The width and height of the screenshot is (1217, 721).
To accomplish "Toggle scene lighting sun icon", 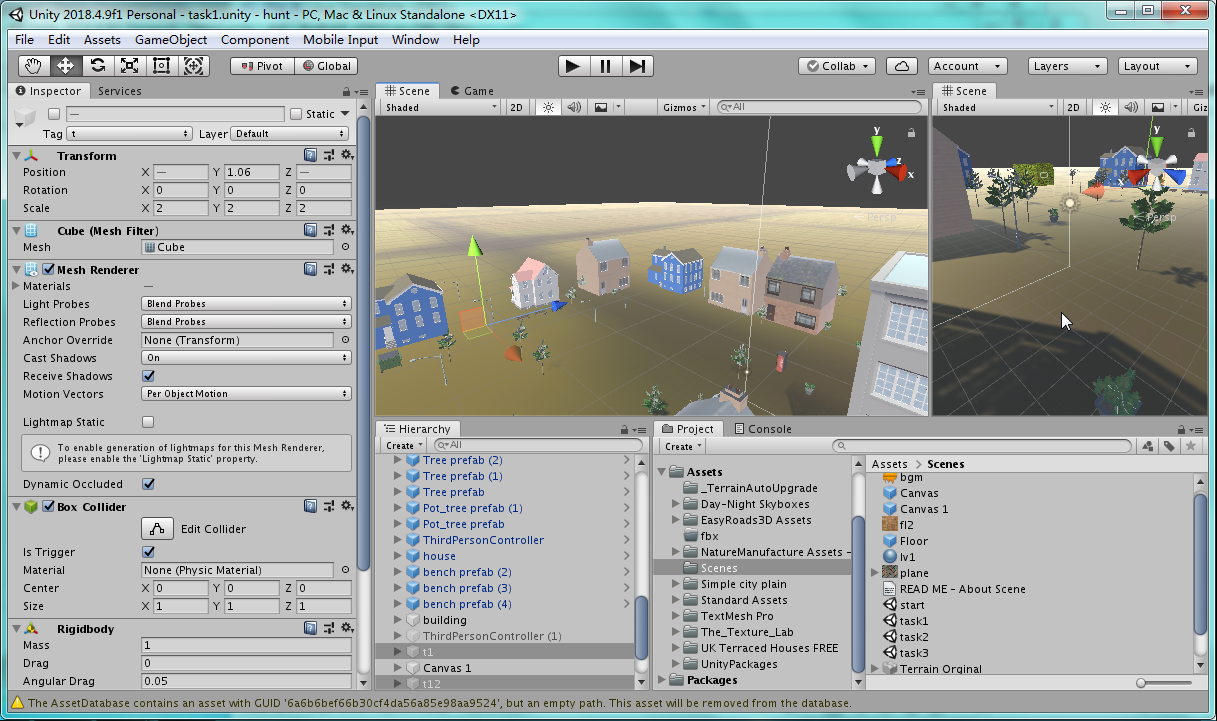I will 547,107.
